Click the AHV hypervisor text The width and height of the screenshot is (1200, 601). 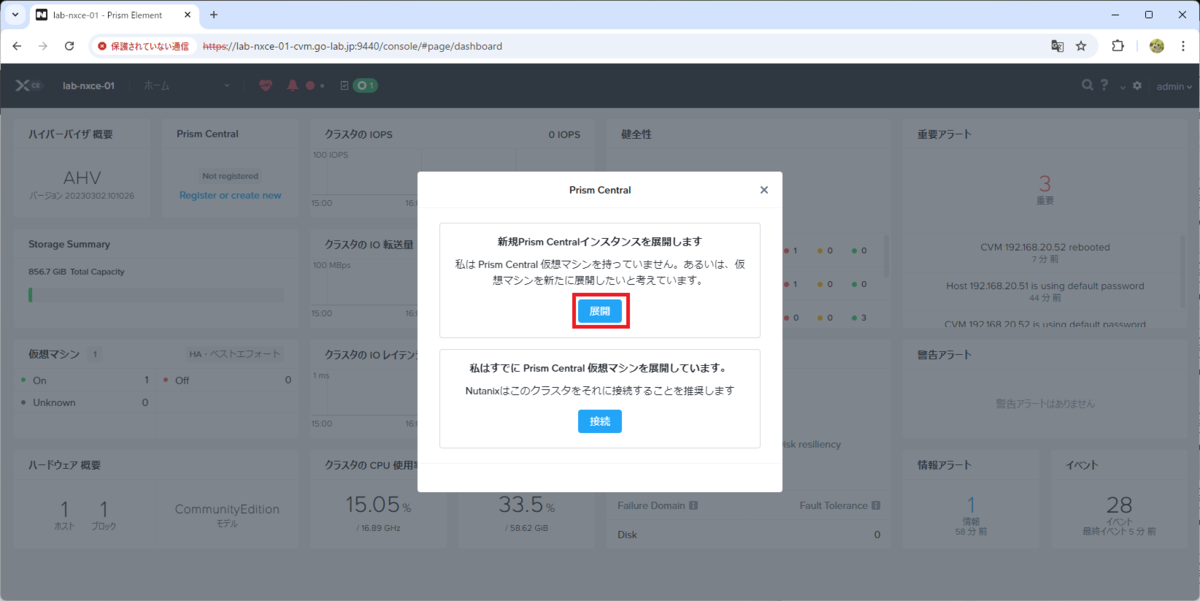(x=81, y=177)
